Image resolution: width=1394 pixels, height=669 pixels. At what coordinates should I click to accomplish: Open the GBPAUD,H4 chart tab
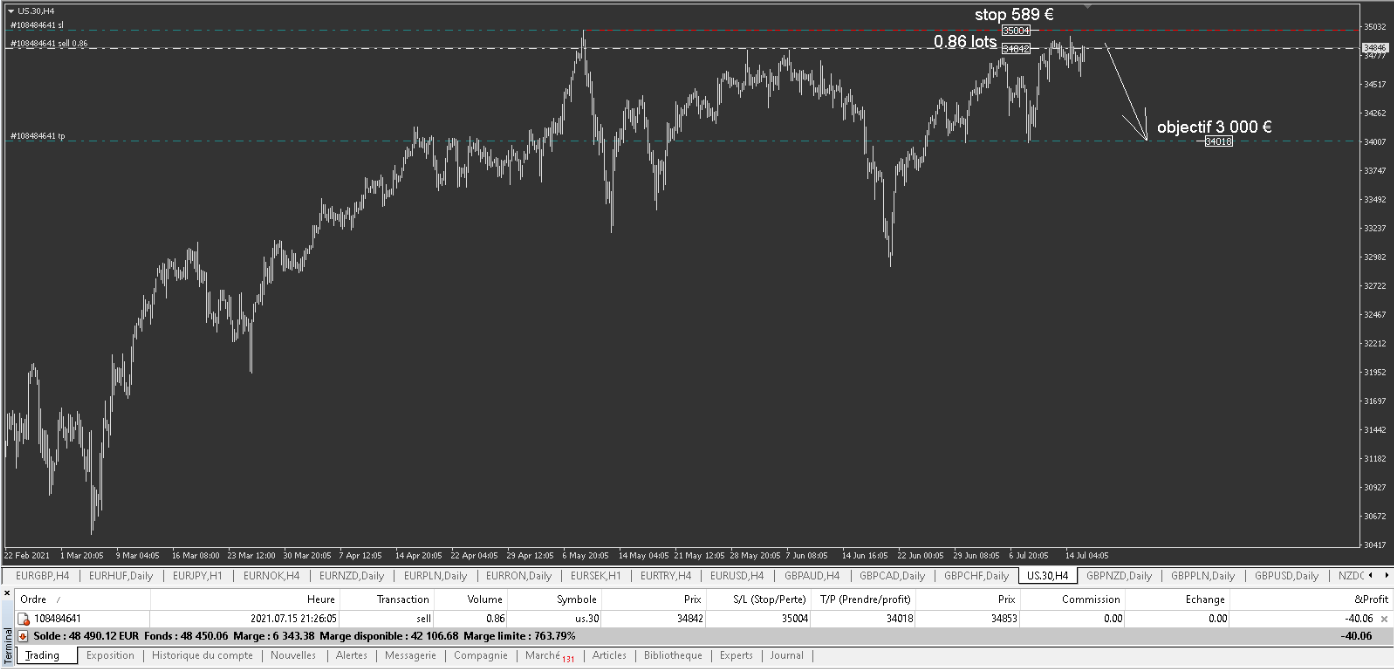click(812, 576)
